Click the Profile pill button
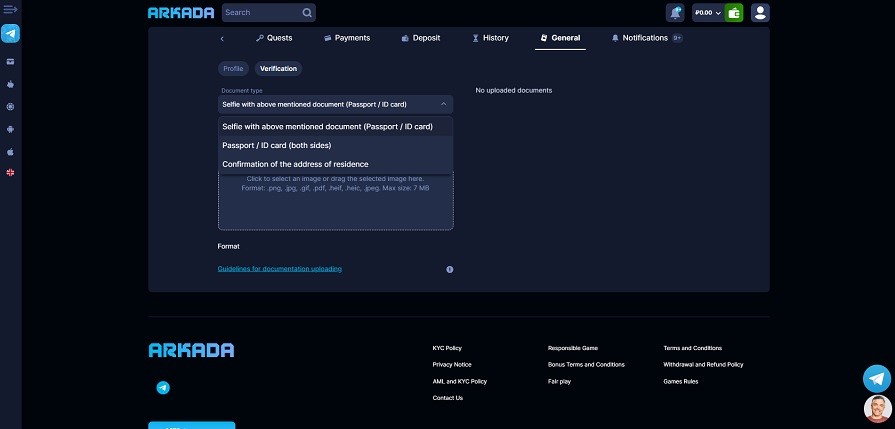Viewport: 895px width, 429px height. pos(233,69)
